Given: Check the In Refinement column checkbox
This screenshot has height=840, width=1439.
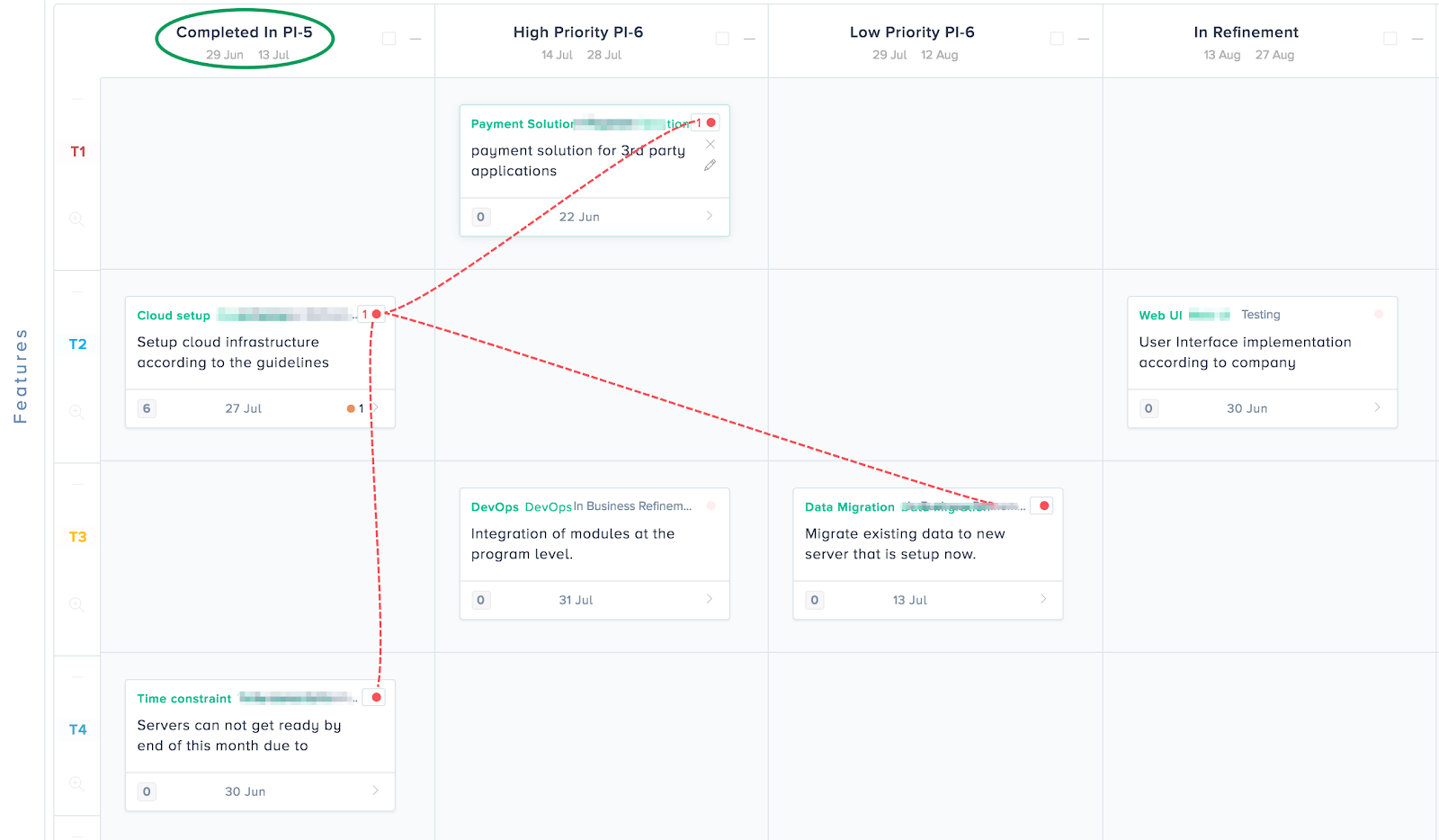Looking at the screenshot, I should [1390, 38].
